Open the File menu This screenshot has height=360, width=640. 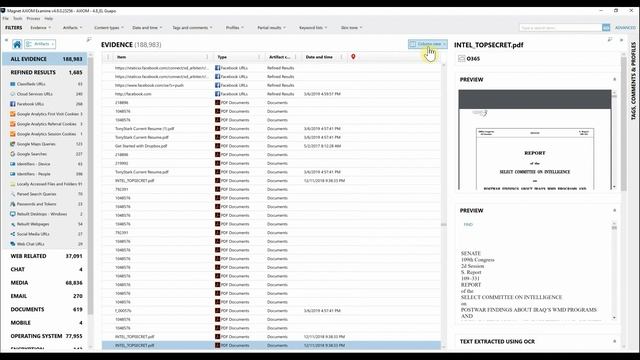click(x=5, y=19)
